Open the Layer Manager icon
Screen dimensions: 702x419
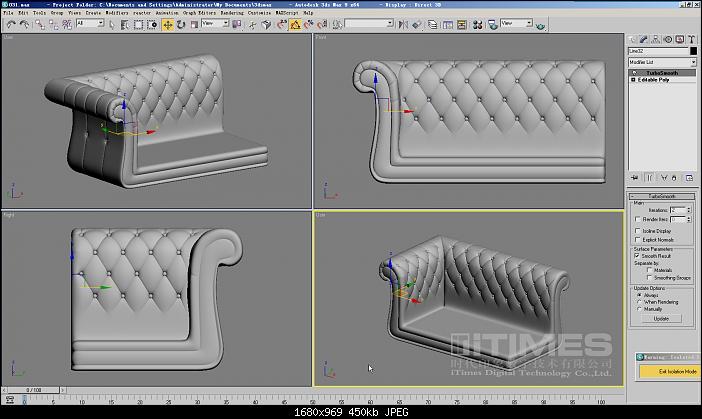(x=432, y=25)
